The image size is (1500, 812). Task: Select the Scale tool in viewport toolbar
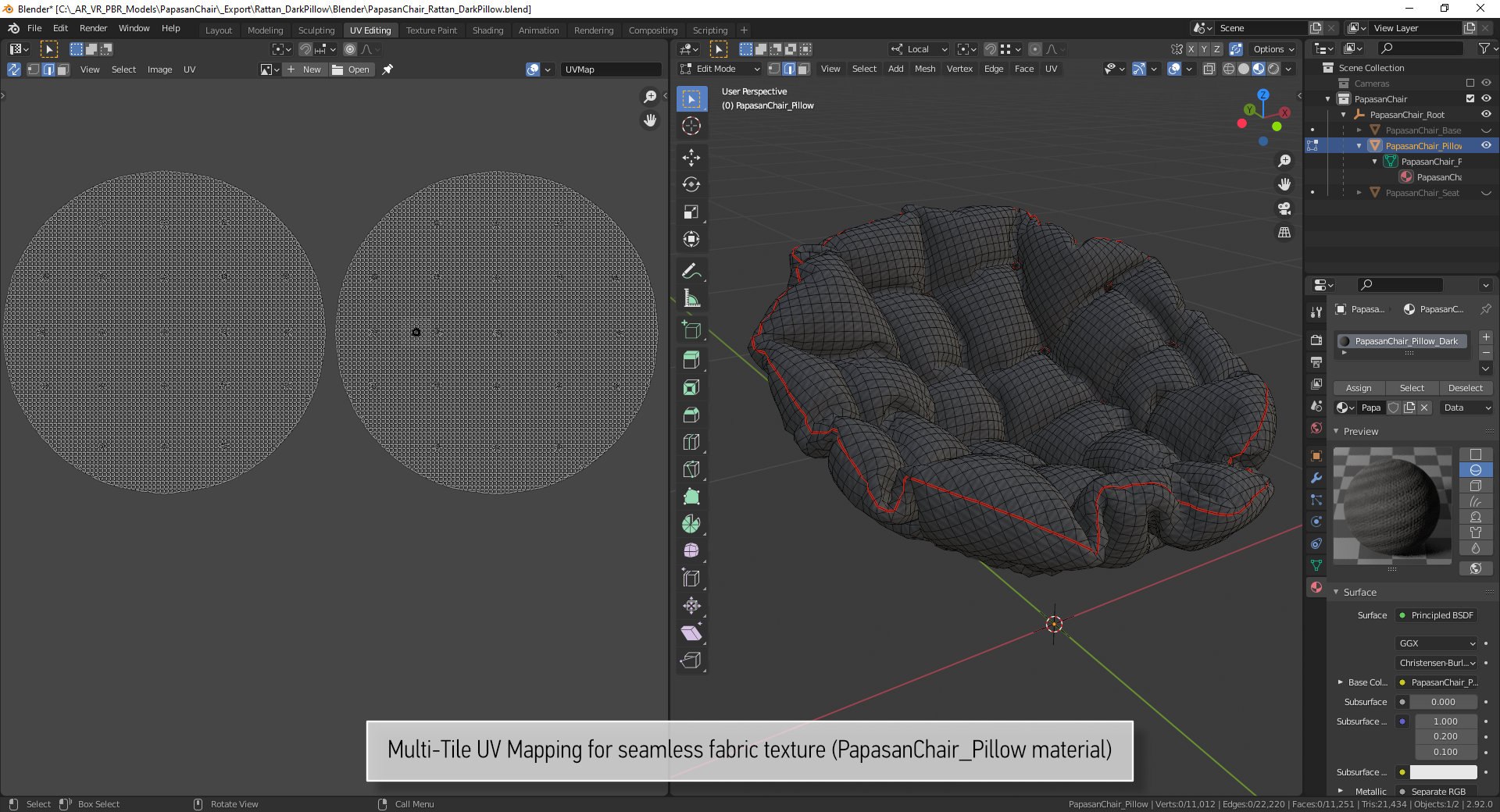pos(691,212)
